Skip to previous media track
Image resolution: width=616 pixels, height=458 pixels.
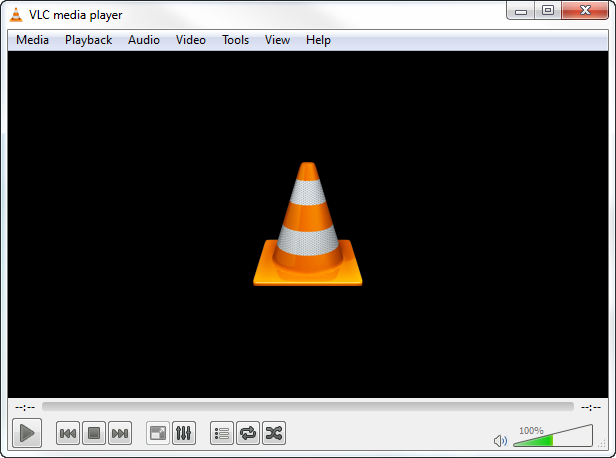click(x=68, y=433)
